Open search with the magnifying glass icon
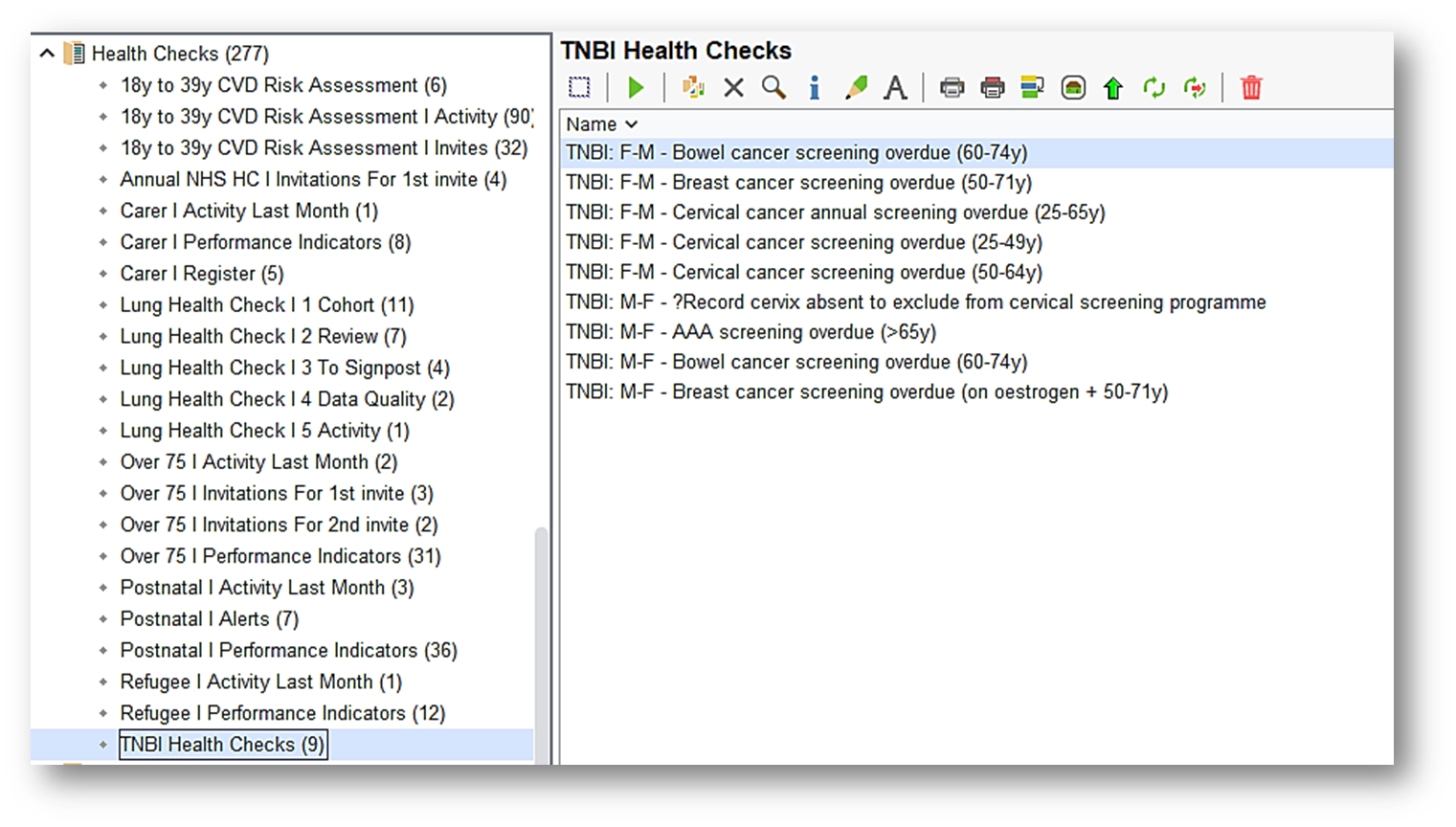This screenshot has height=827, width=1456. click(x=773, y=88)
